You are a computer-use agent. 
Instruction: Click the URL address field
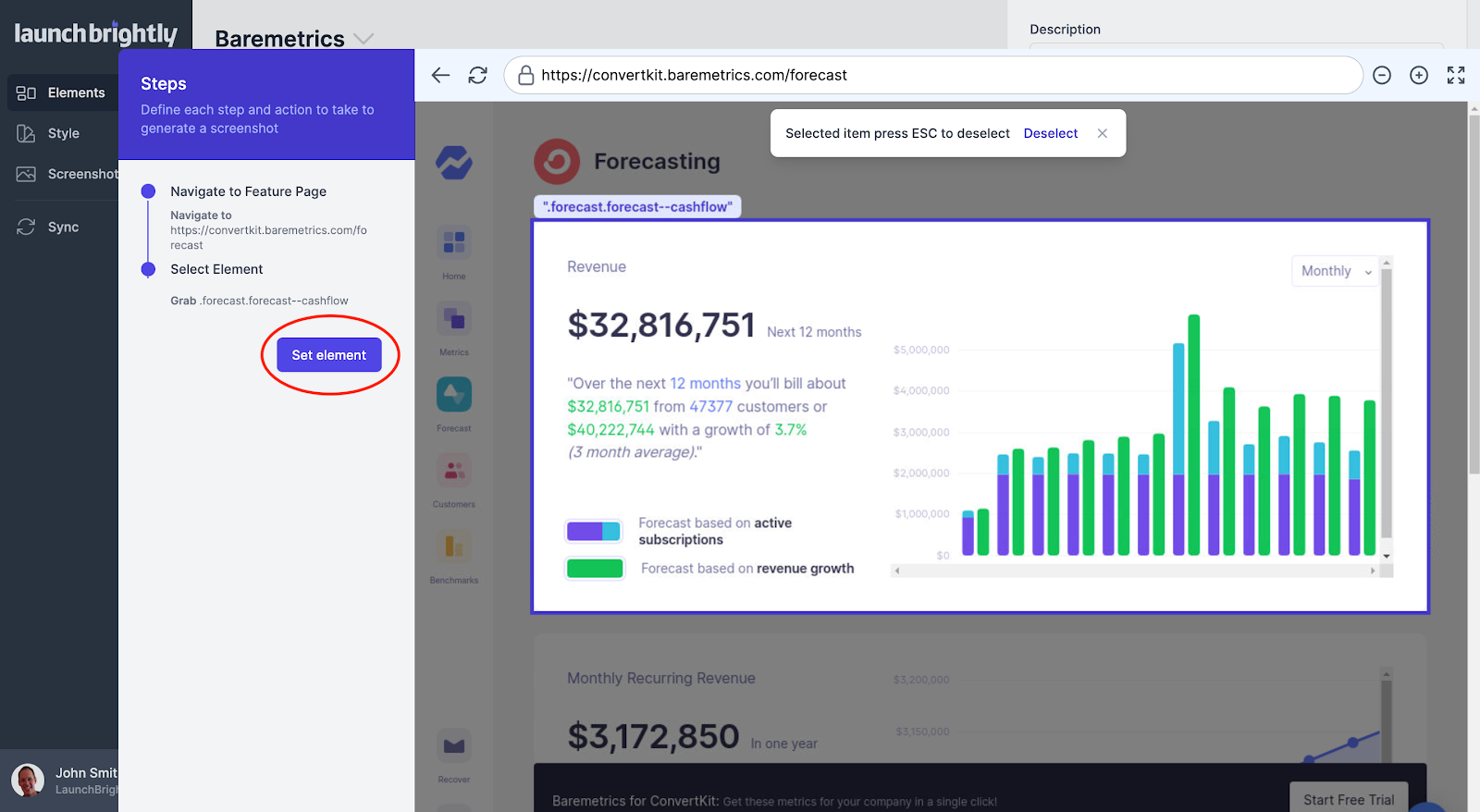point(934,75)
